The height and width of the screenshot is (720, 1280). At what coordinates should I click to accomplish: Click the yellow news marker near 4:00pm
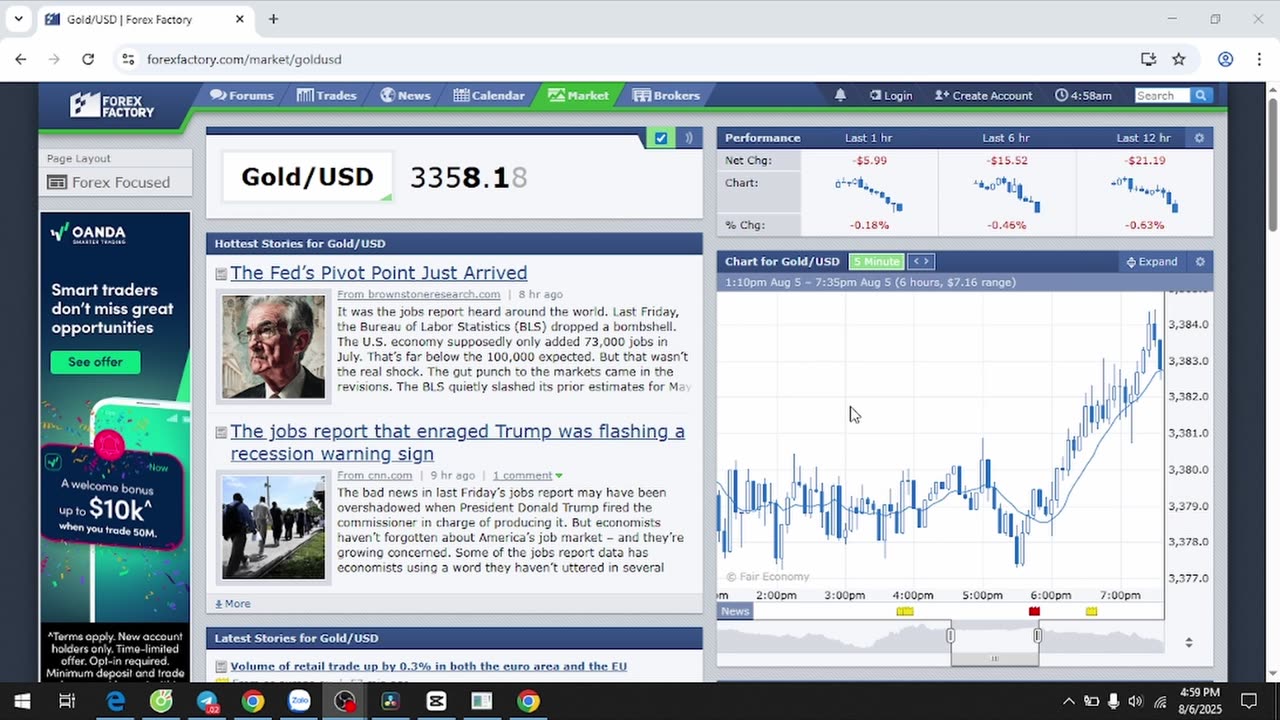point(905,611)
